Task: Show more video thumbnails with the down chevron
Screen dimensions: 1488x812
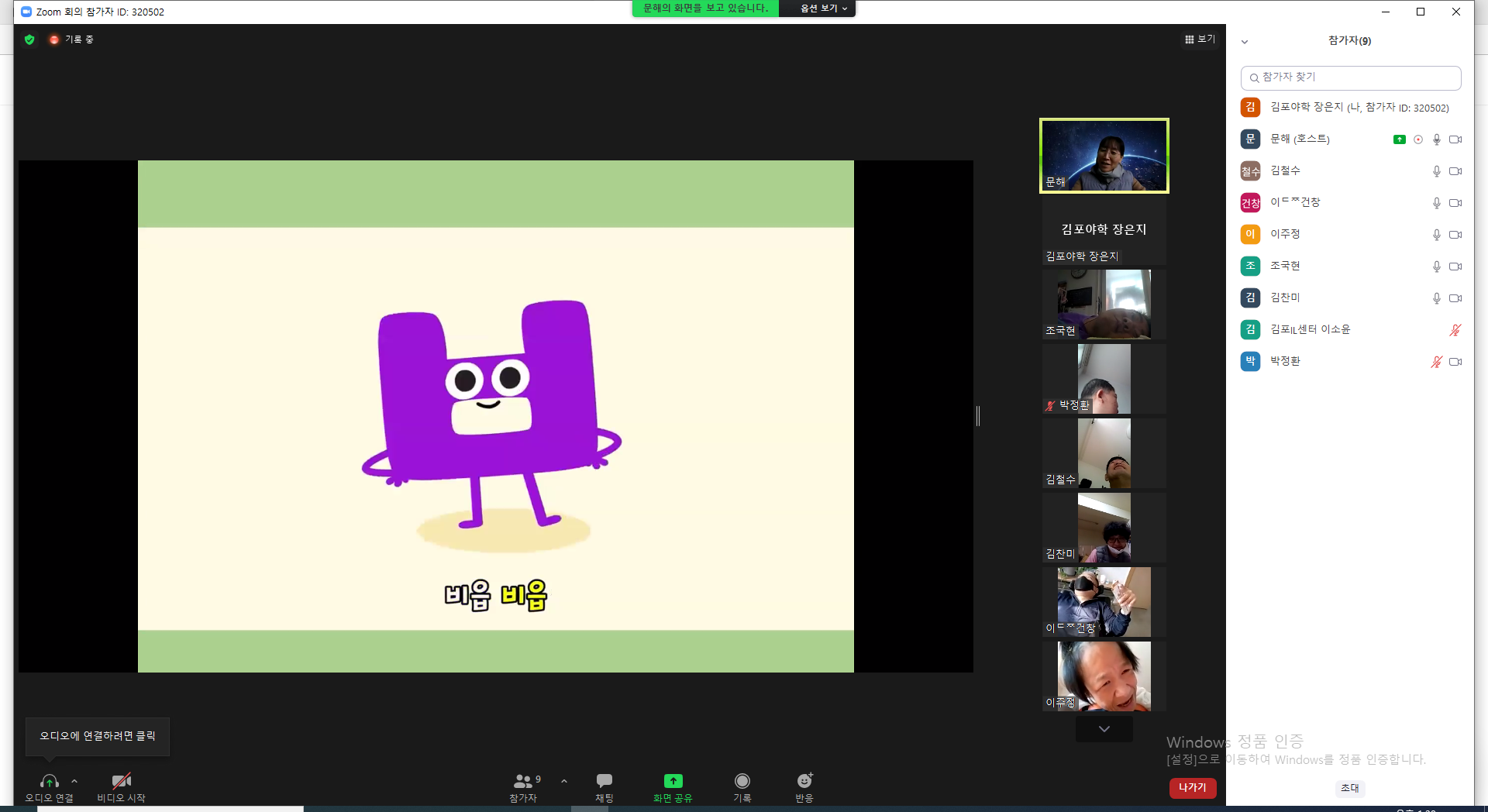Action: pyautogui.click(x=1104, y=729)
